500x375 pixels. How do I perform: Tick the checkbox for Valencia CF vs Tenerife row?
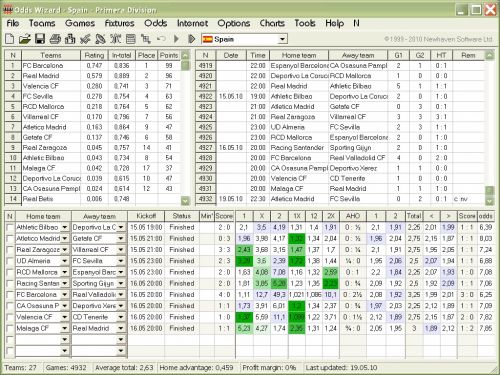10,317
